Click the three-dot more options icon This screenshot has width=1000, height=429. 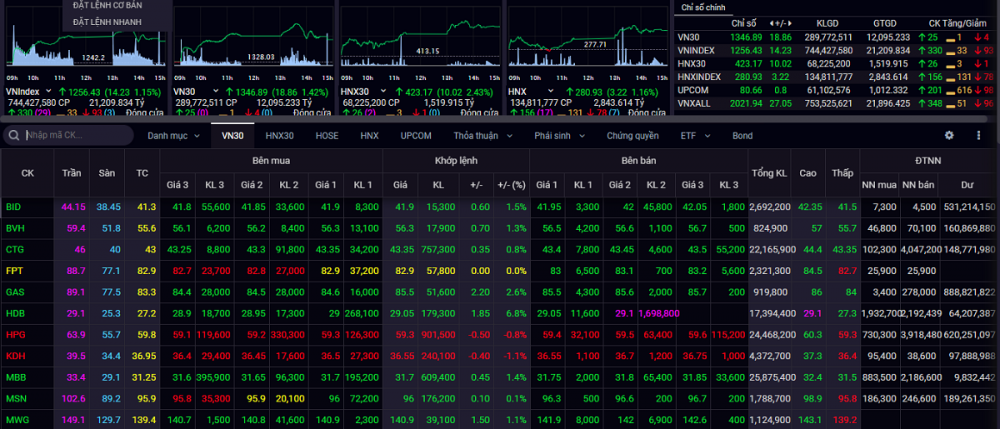coord(976,135)
